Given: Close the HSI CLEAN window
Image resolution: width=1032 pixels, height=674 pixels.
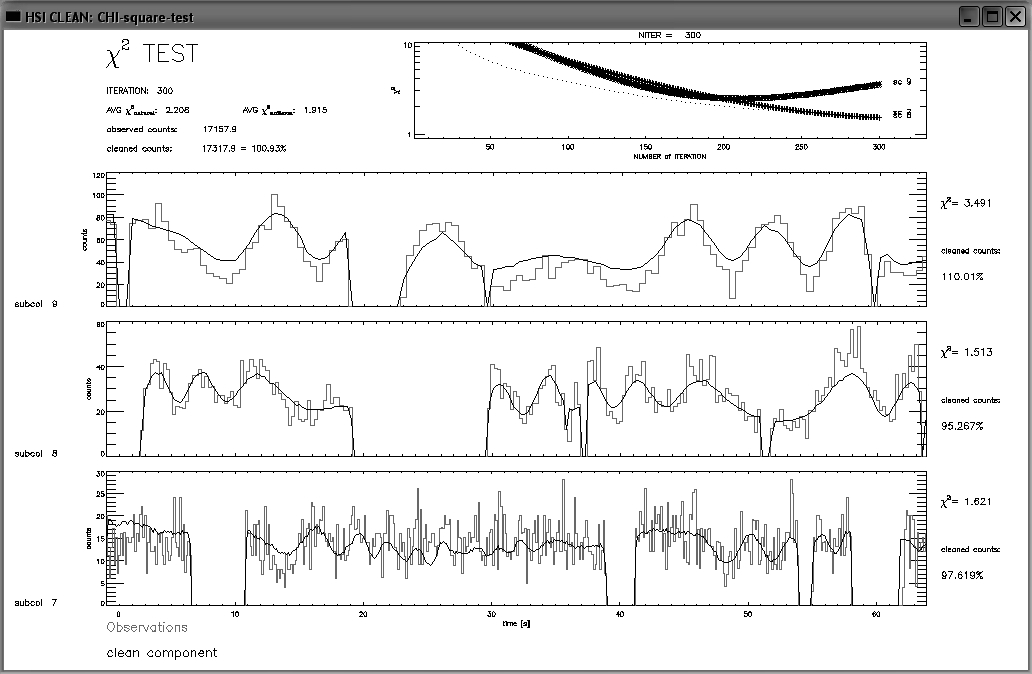Looking at the screenshot, I should (1015, 16).
